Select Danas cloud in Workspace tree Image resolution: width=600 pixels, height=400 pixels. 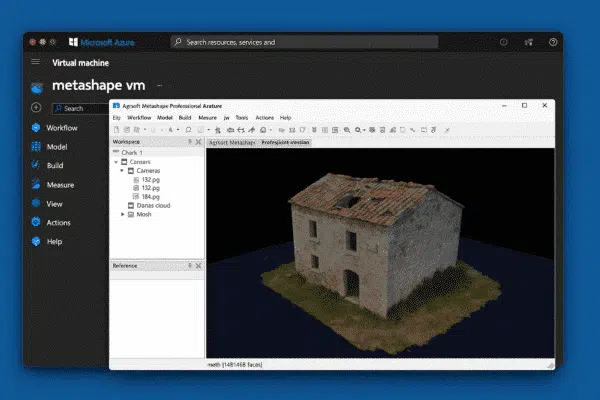click(x=152, y=205)
